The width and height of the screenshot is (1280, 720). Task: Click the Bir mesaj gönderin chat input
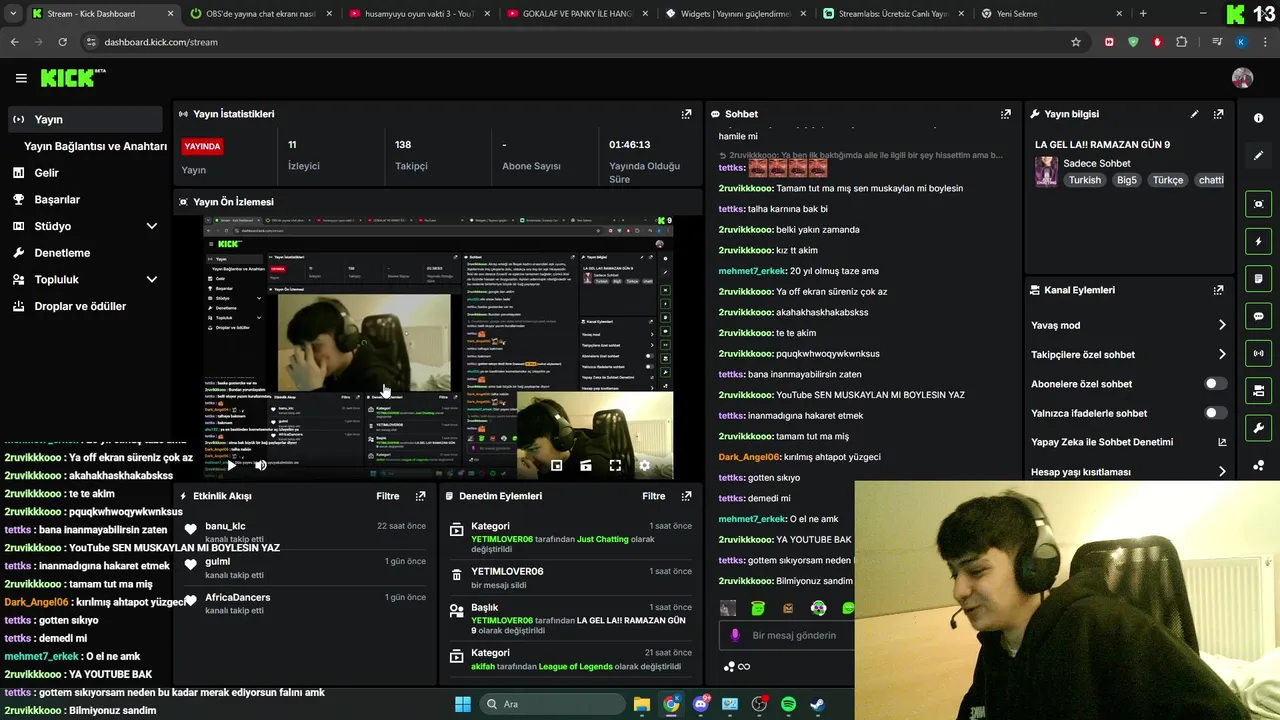pyautogui.click(x=795, y=635)
